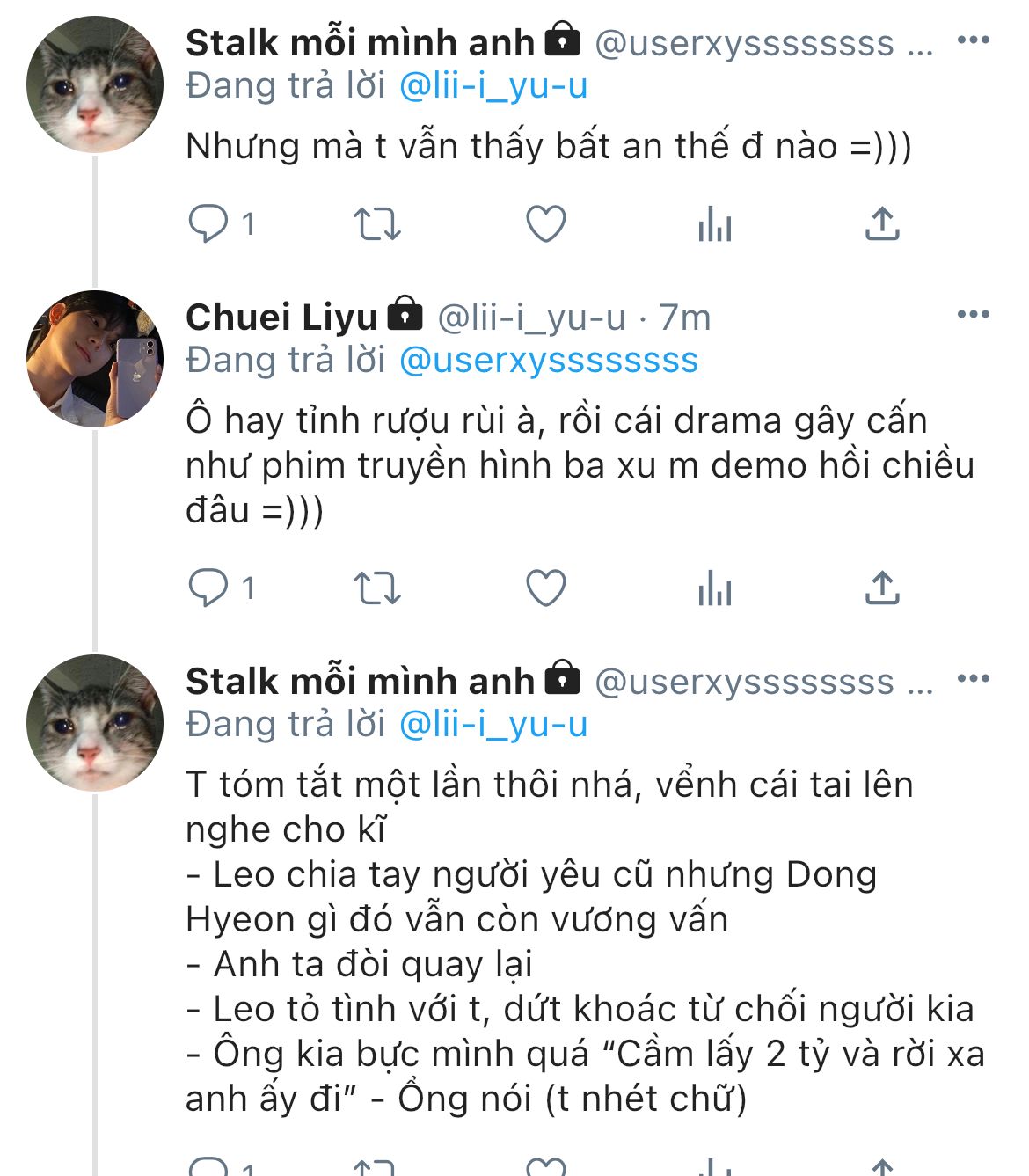The image size is (1029, 1176).
Task: Open more options on Chuei Liyu's tweet
Action: (973, 315)
